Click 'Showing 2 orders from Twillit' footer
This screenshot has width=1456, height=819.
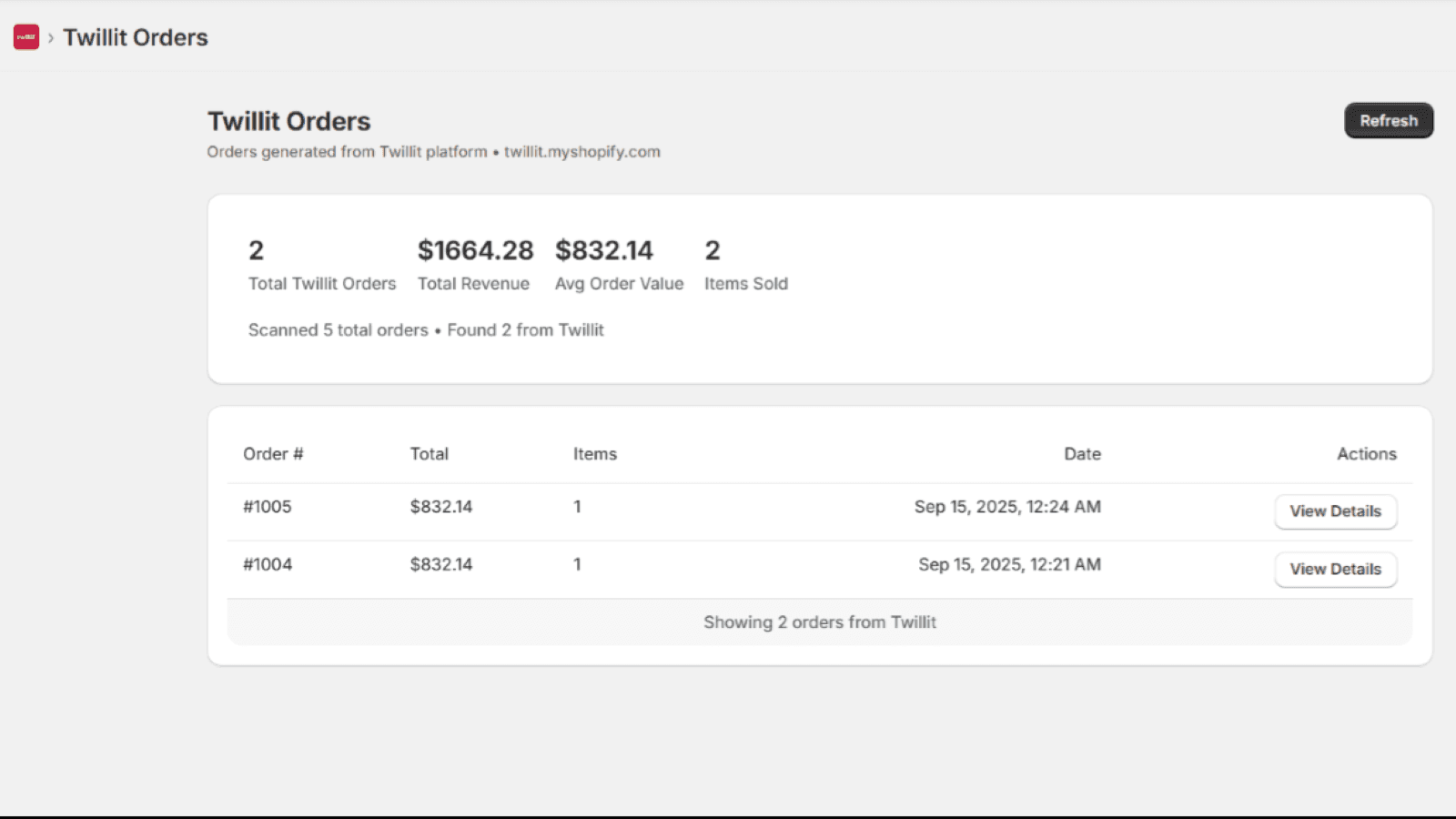click(x=820, y=622)
